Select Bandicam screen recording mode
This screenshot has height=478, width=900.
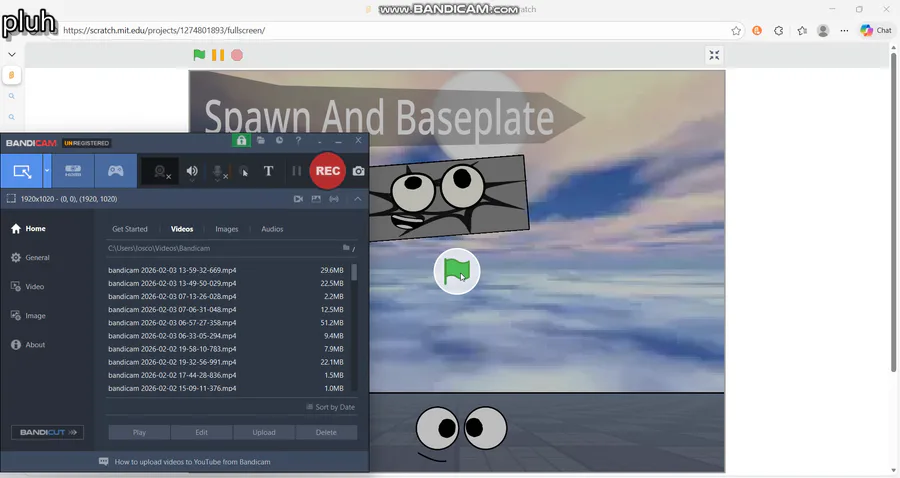coord(22,171)
